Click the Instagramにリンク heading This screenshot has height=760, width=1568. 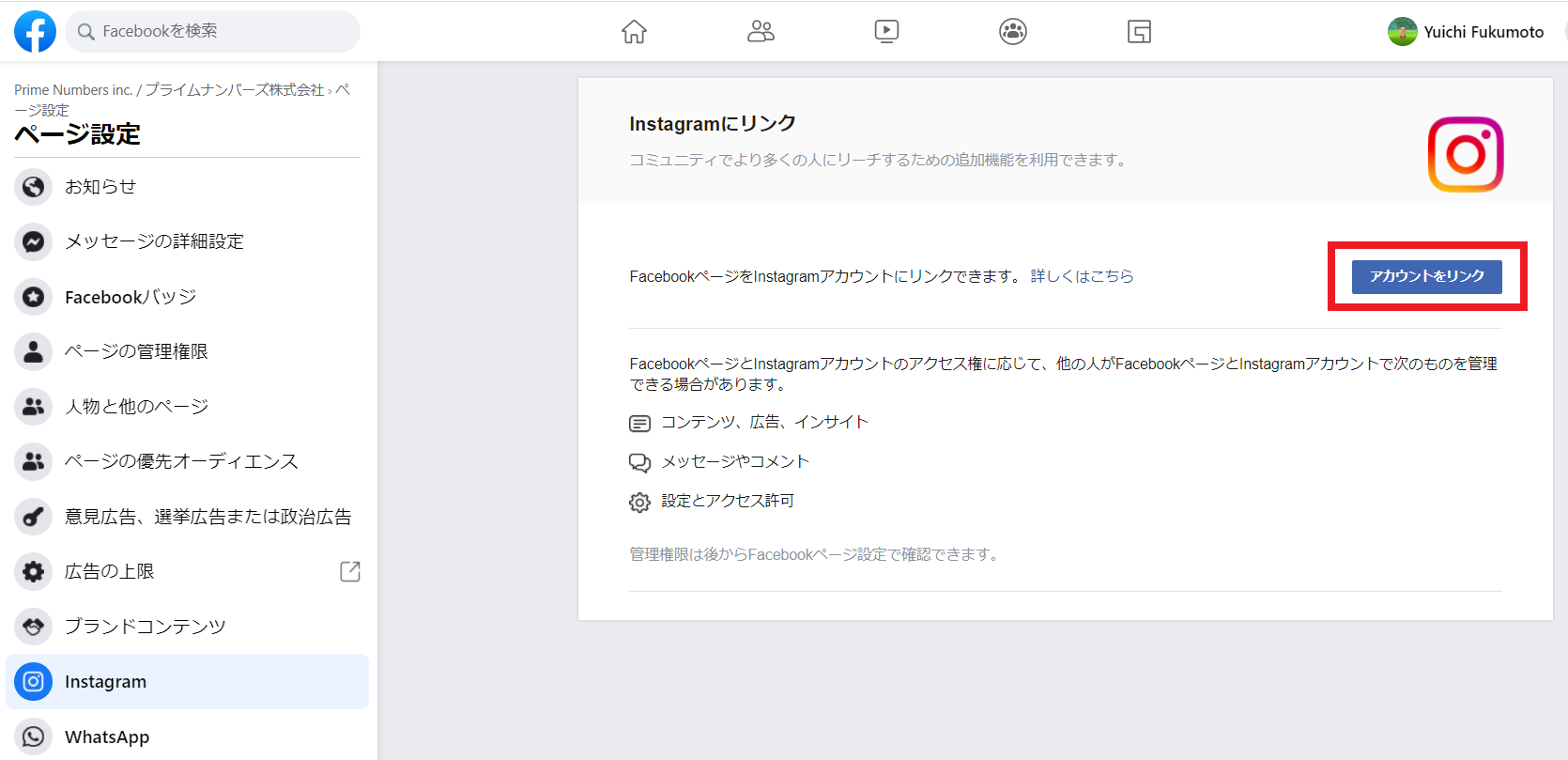[x=713, y=124]
